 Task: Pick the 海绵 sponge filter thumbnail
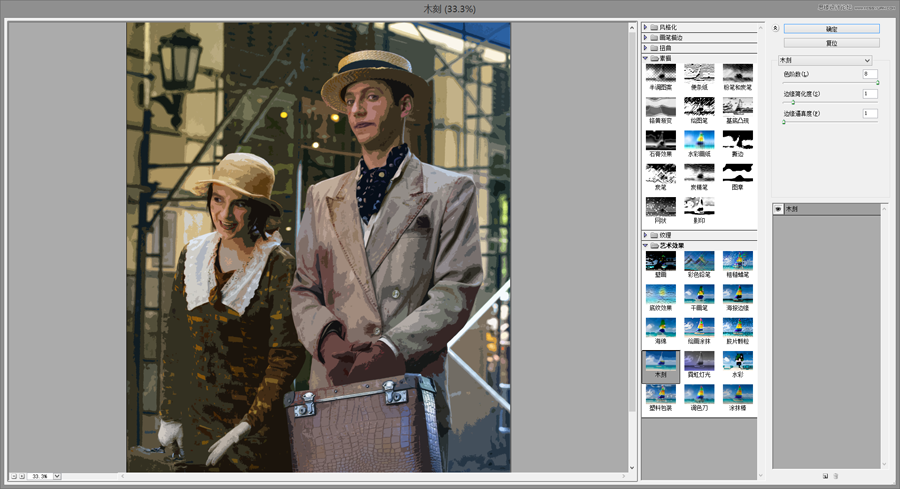pos(660,328)
